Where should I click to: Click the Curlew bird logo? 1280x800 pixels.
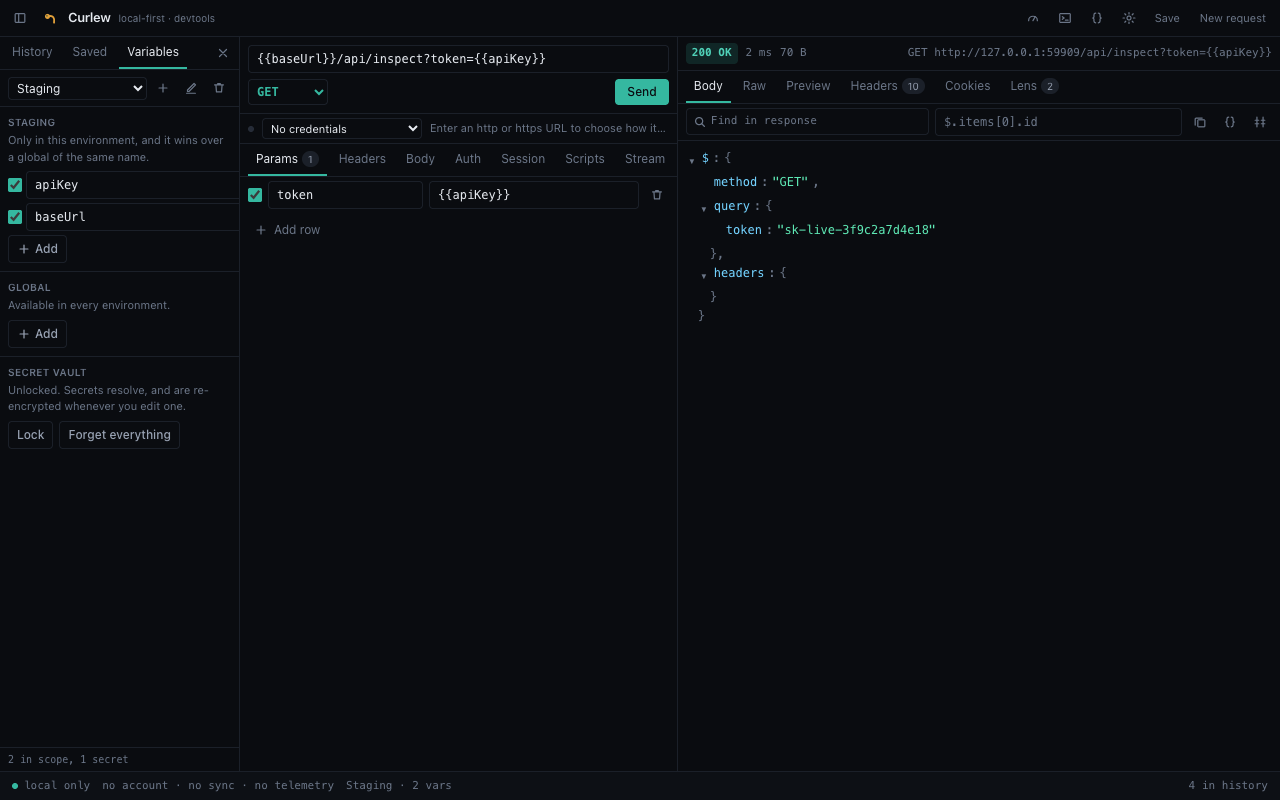click(50, 18)
